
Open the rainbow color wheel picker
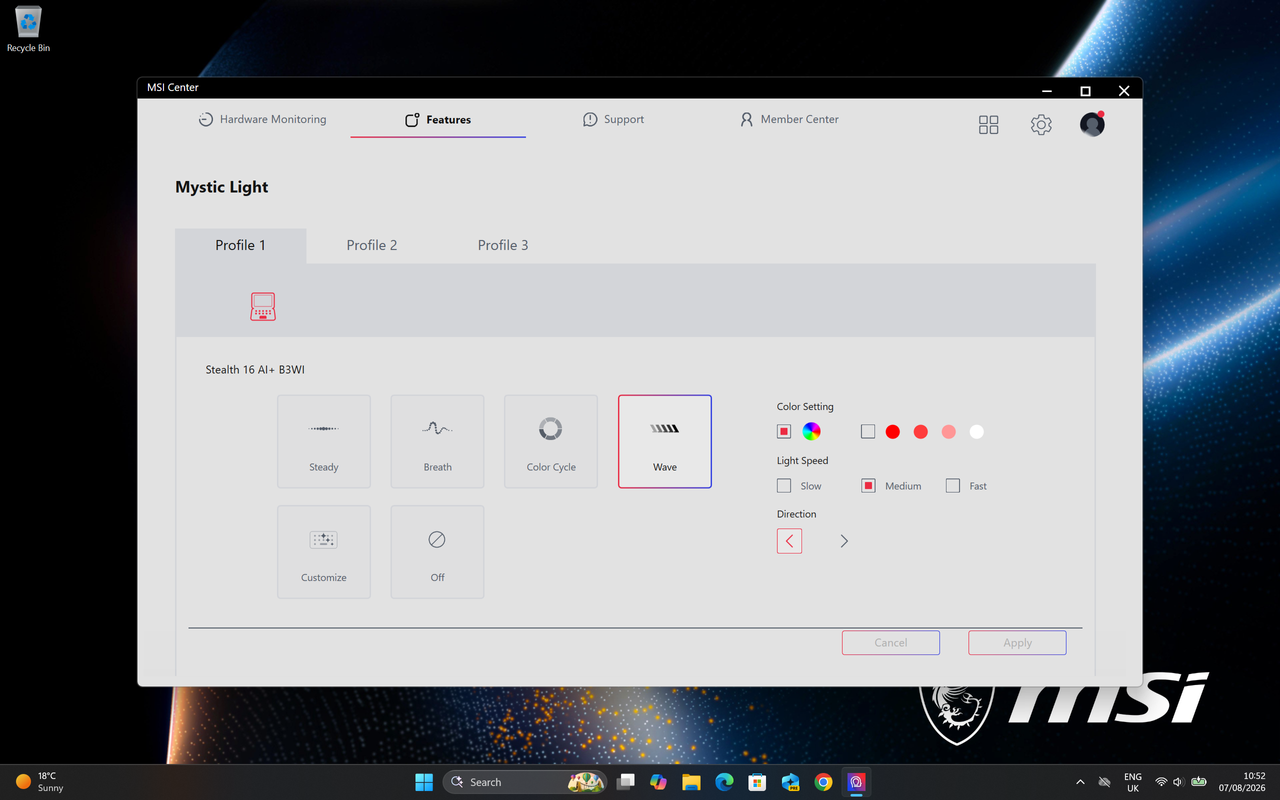tap(812, 432)
